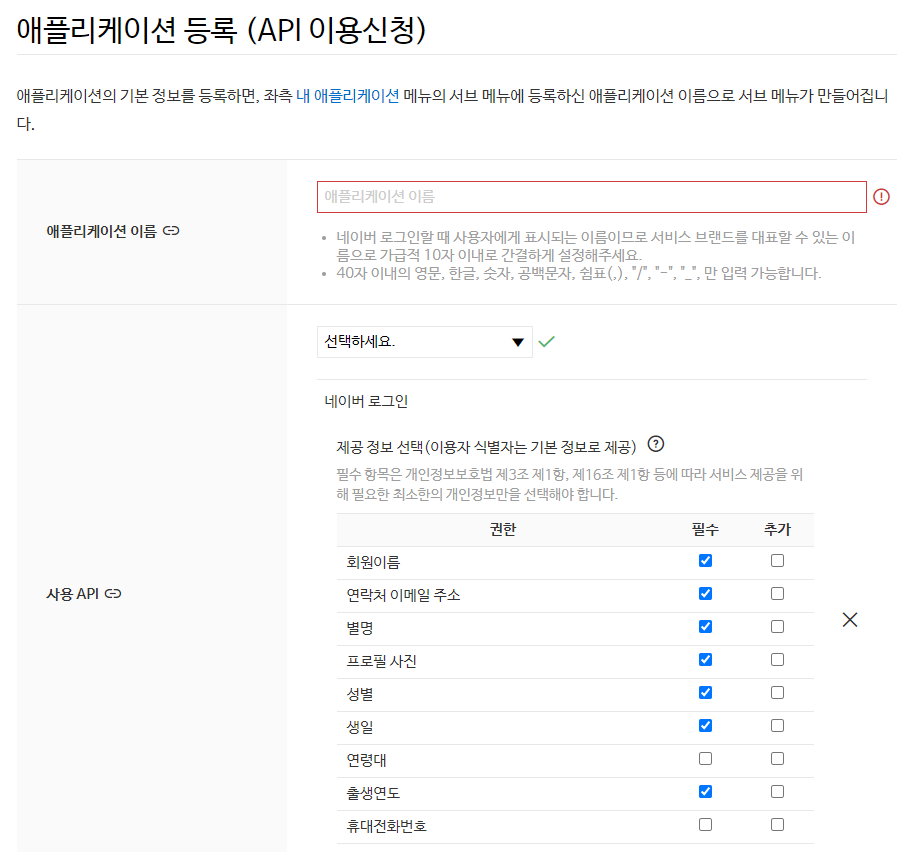Uncheck 필수 checkbox for 연락처 이메일 주소

point(705,594)
